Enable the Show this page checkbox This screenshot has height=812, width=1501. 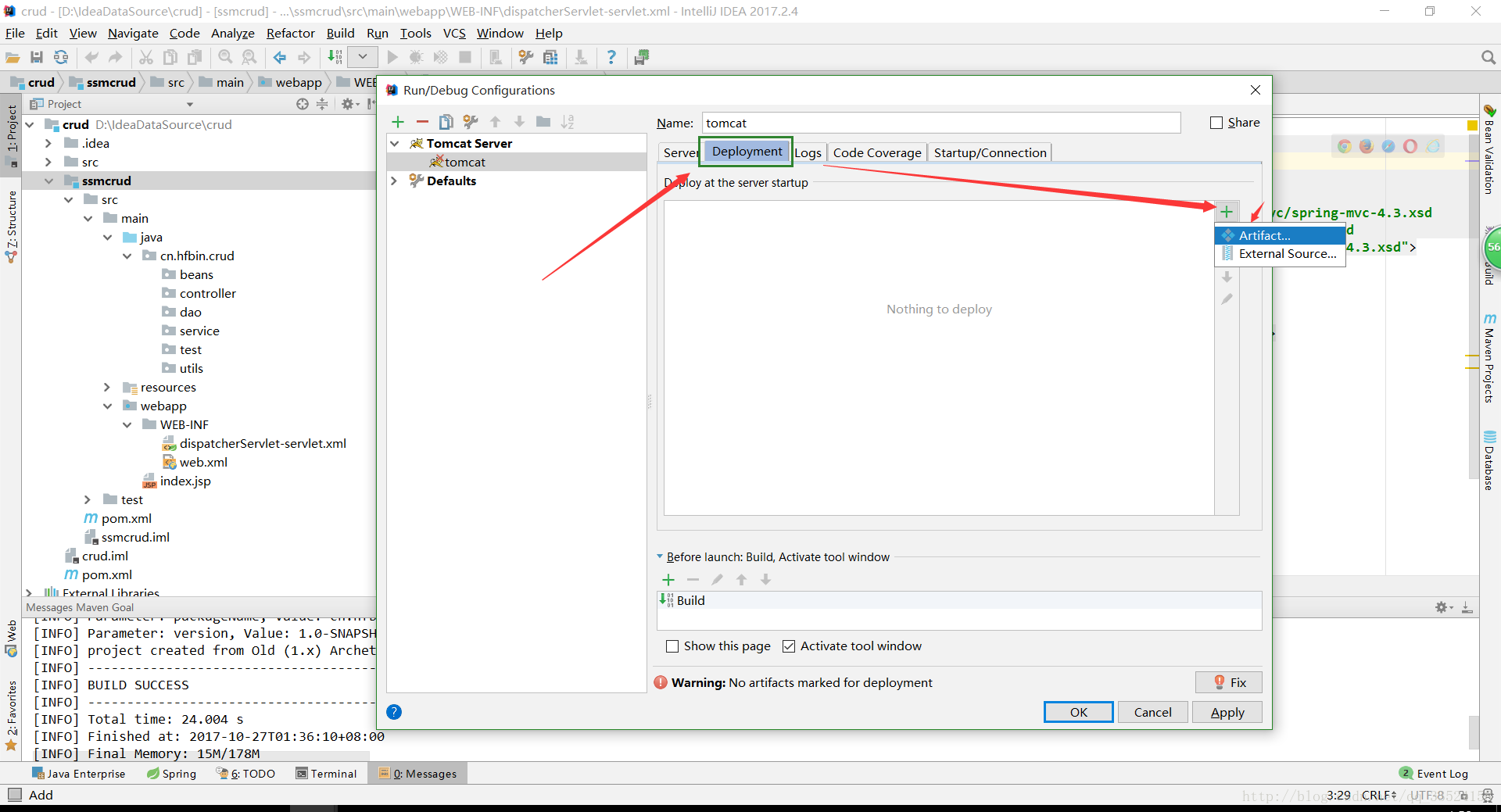coord(672,646)
